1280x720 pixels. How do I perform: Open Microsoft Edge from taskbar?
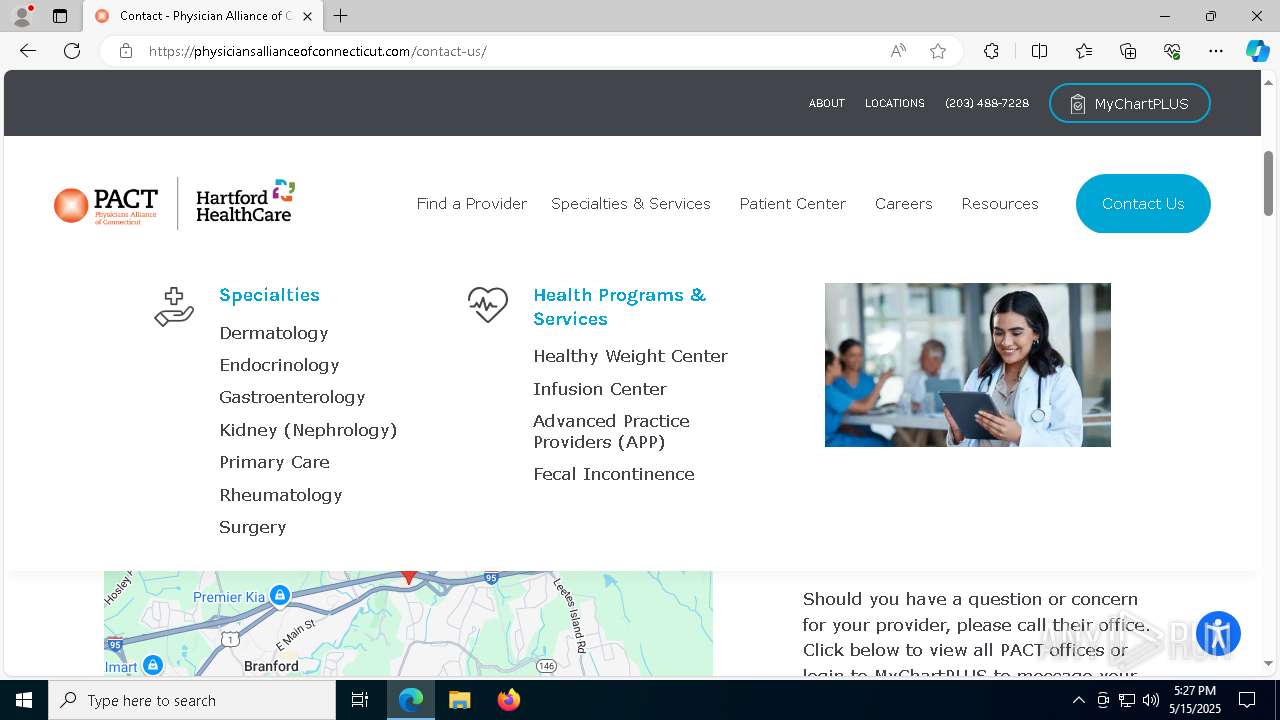pos(411,700)
